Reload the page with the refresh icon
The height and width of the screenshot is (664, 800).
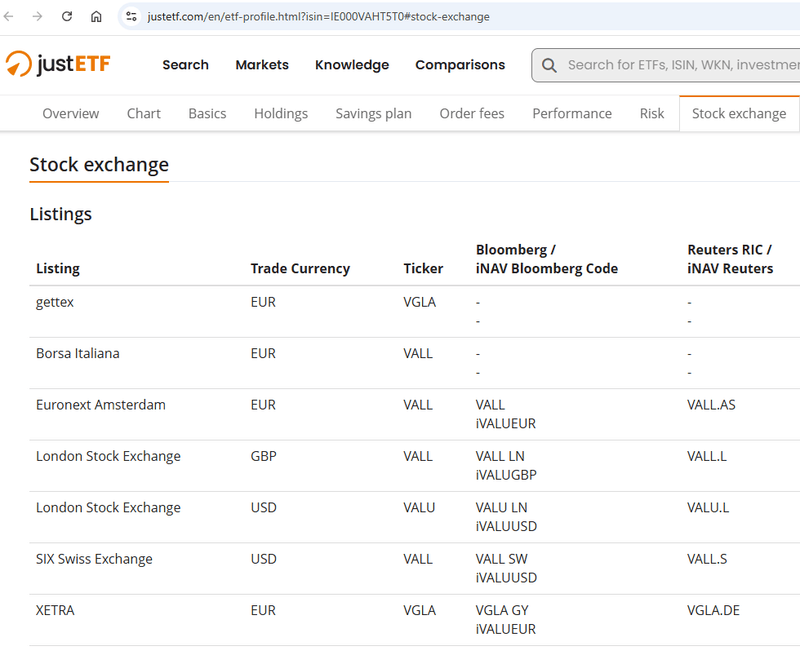(67, 16)
